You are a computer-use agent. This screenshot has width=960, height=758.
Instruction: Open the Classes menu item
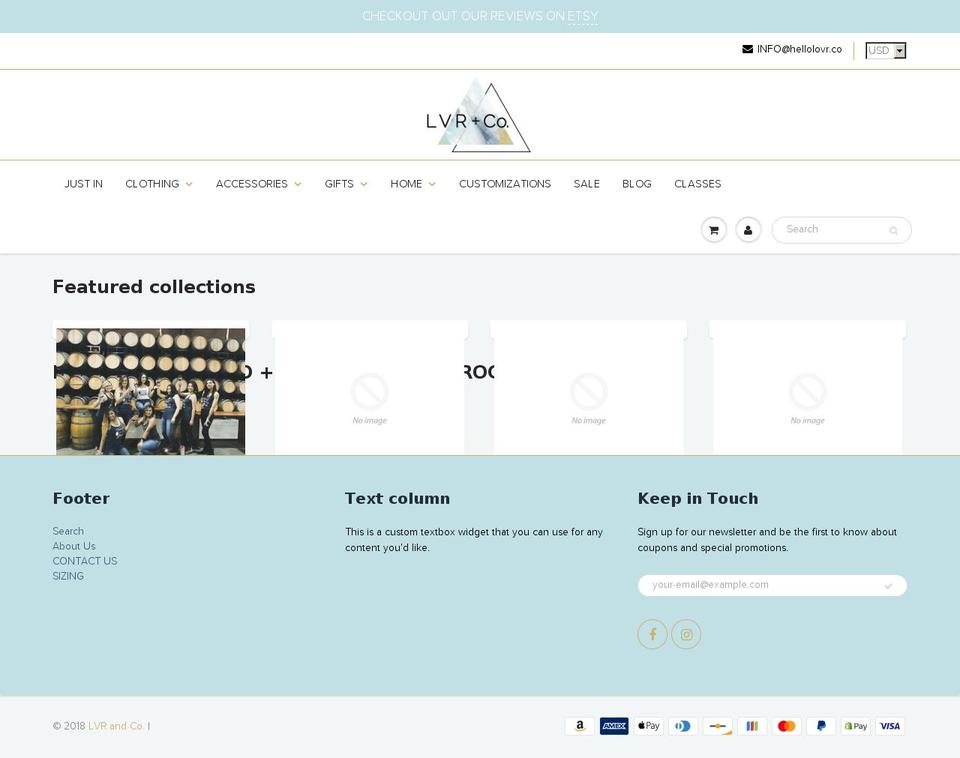[697, 184]
